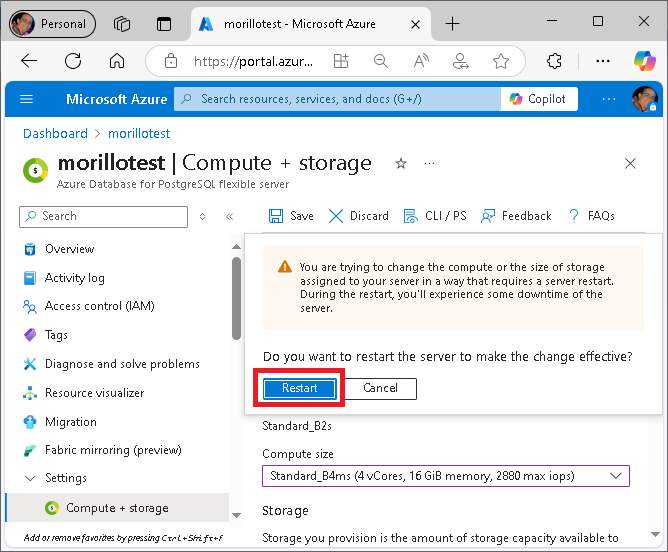Select the morillotest - Microsoft Azure tab
This screenshot has width=668, height=552.
311,24
